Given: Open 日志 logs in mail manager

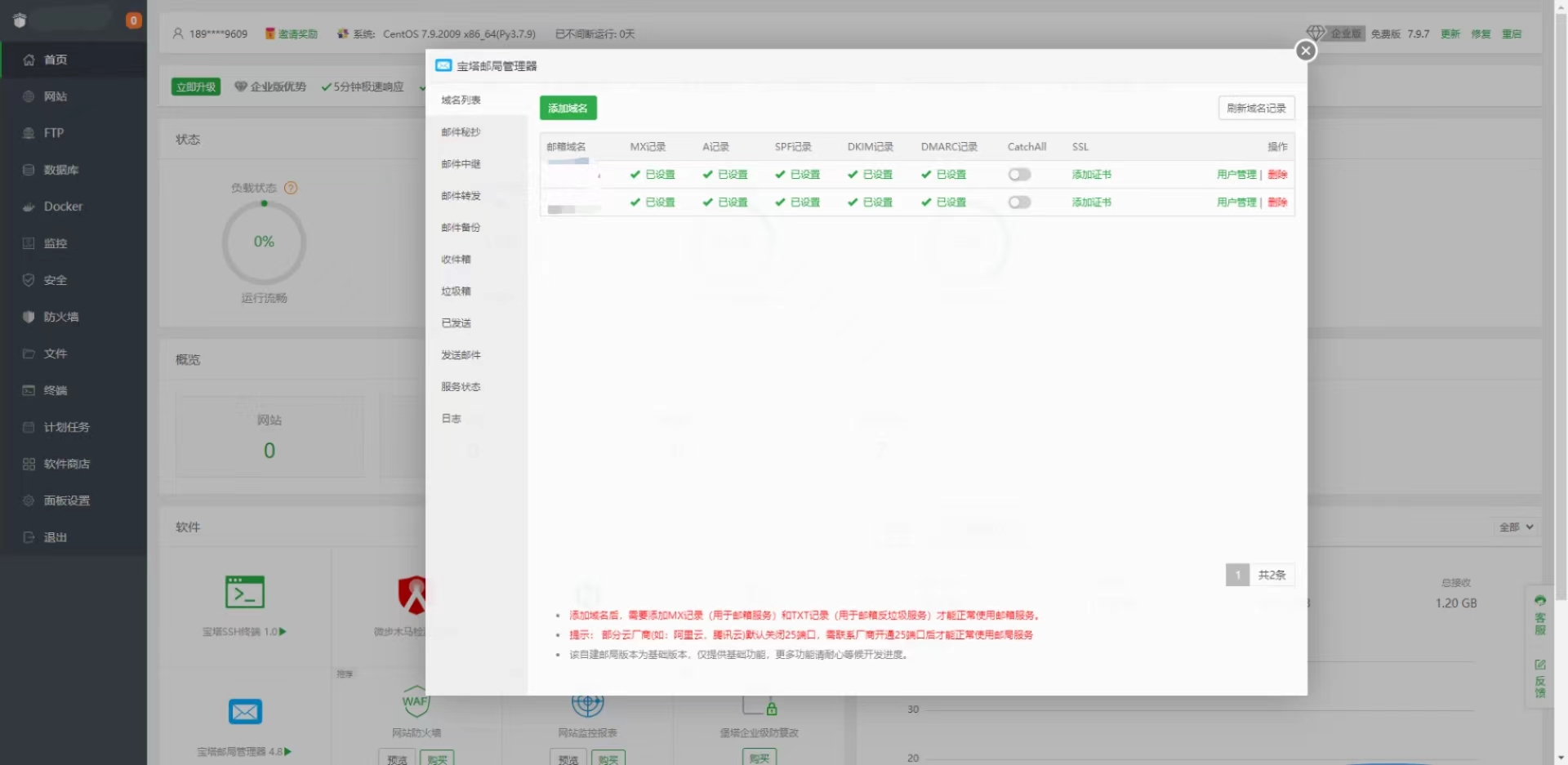Looking at the screenshot, I should pos(452,419).
